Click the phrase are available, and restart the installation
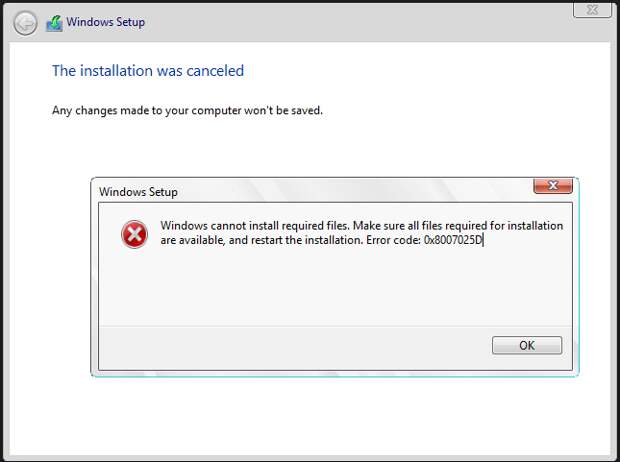Image resolution: width=620 pixels, height=462 pixels. pos(261,240)
